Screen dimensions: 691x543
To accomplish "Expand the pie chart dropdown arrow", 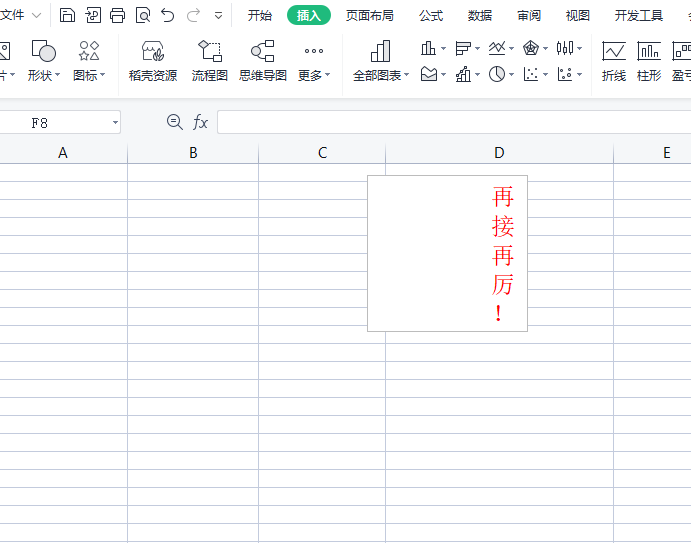I will click(512, 74).
